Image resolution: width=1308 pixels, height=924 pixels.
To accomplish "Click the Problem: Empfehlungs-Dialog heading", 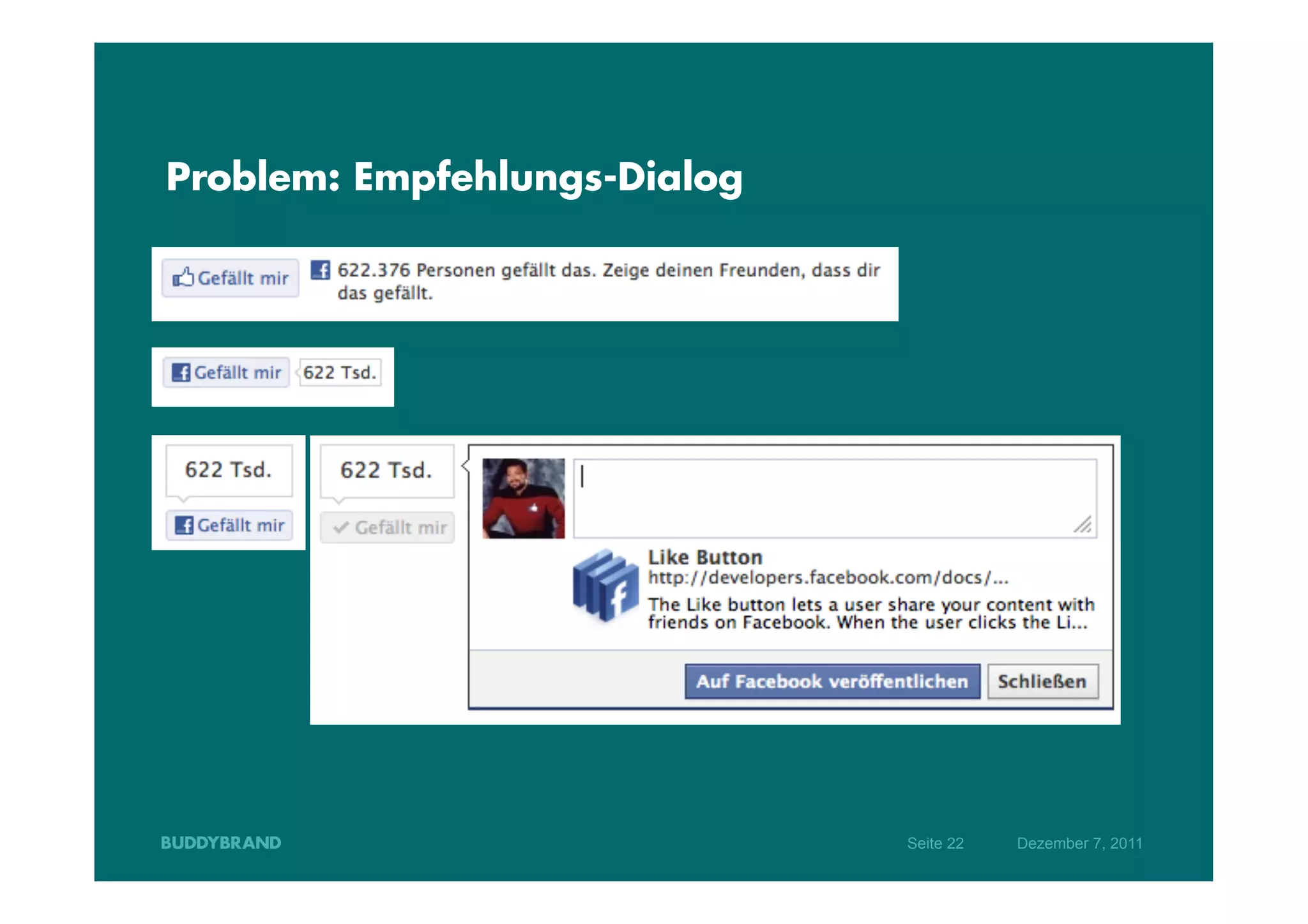I will pos(454,178).
